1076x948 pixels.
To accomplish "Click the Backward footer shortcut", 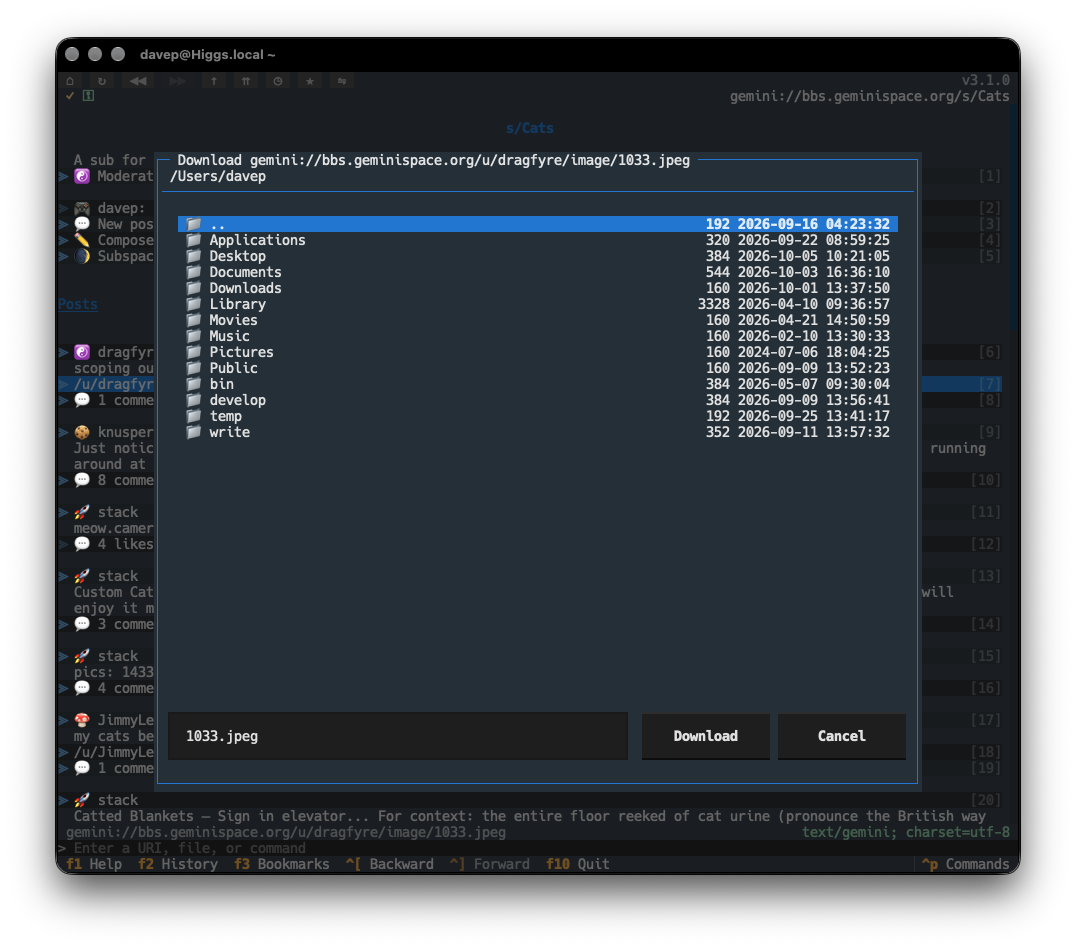I will point(389,864).
